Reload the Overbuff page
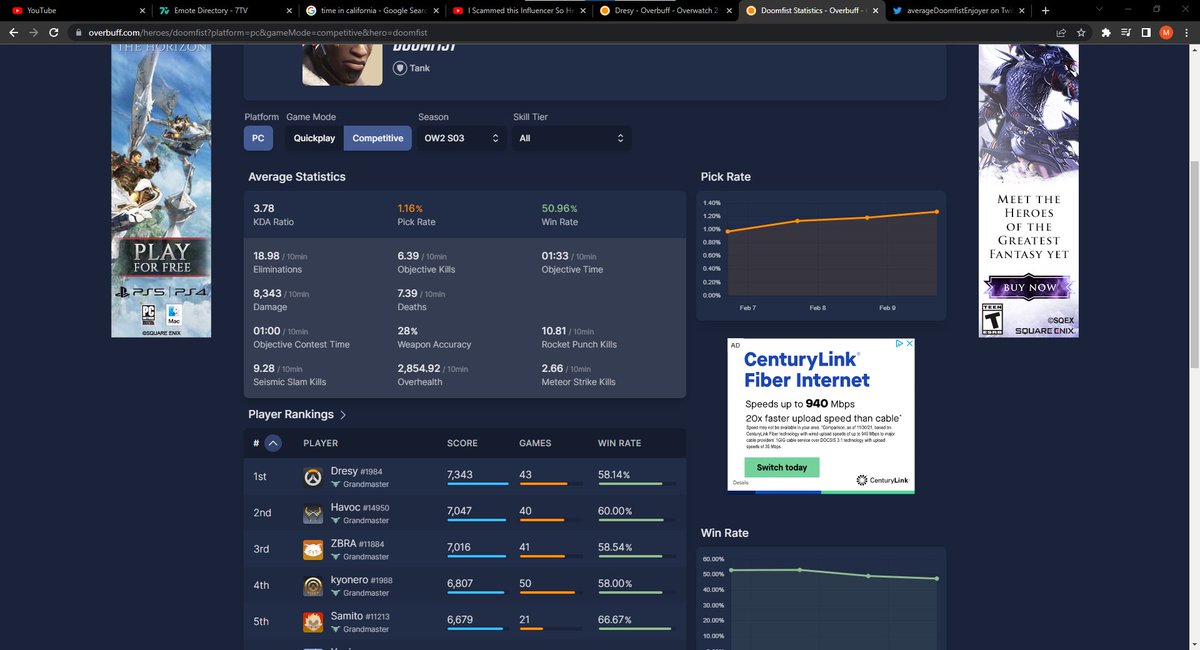This screenshot has width=1200, height=650. pyautogui.click(x=56, y=32)
